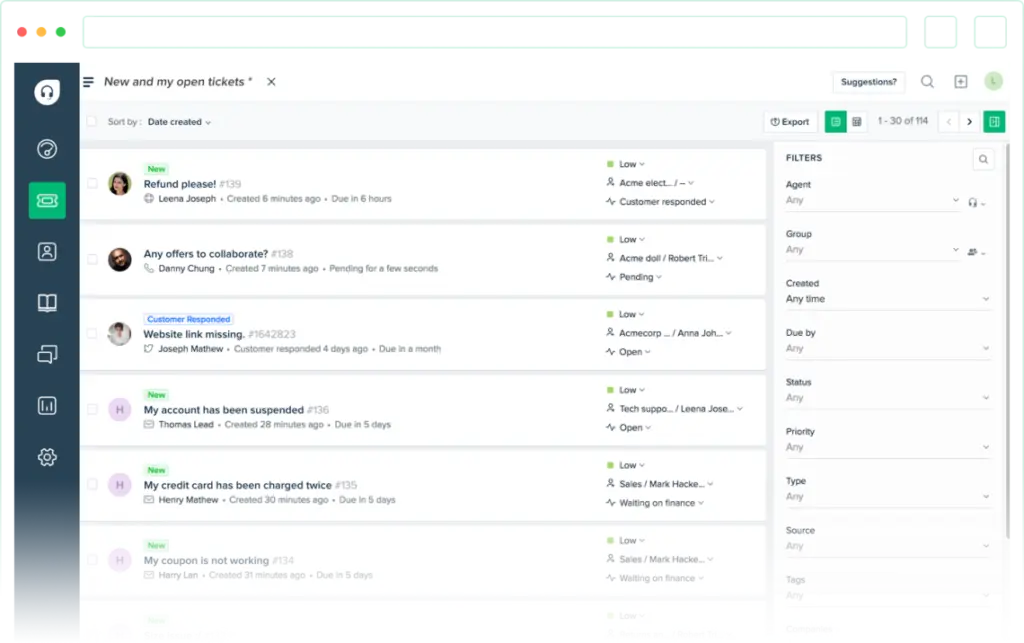Image resolution: width=1024 pixels, height=643 pixels.
Task: Select the Tickets icon in the sidebar
Action: [46, 200]
